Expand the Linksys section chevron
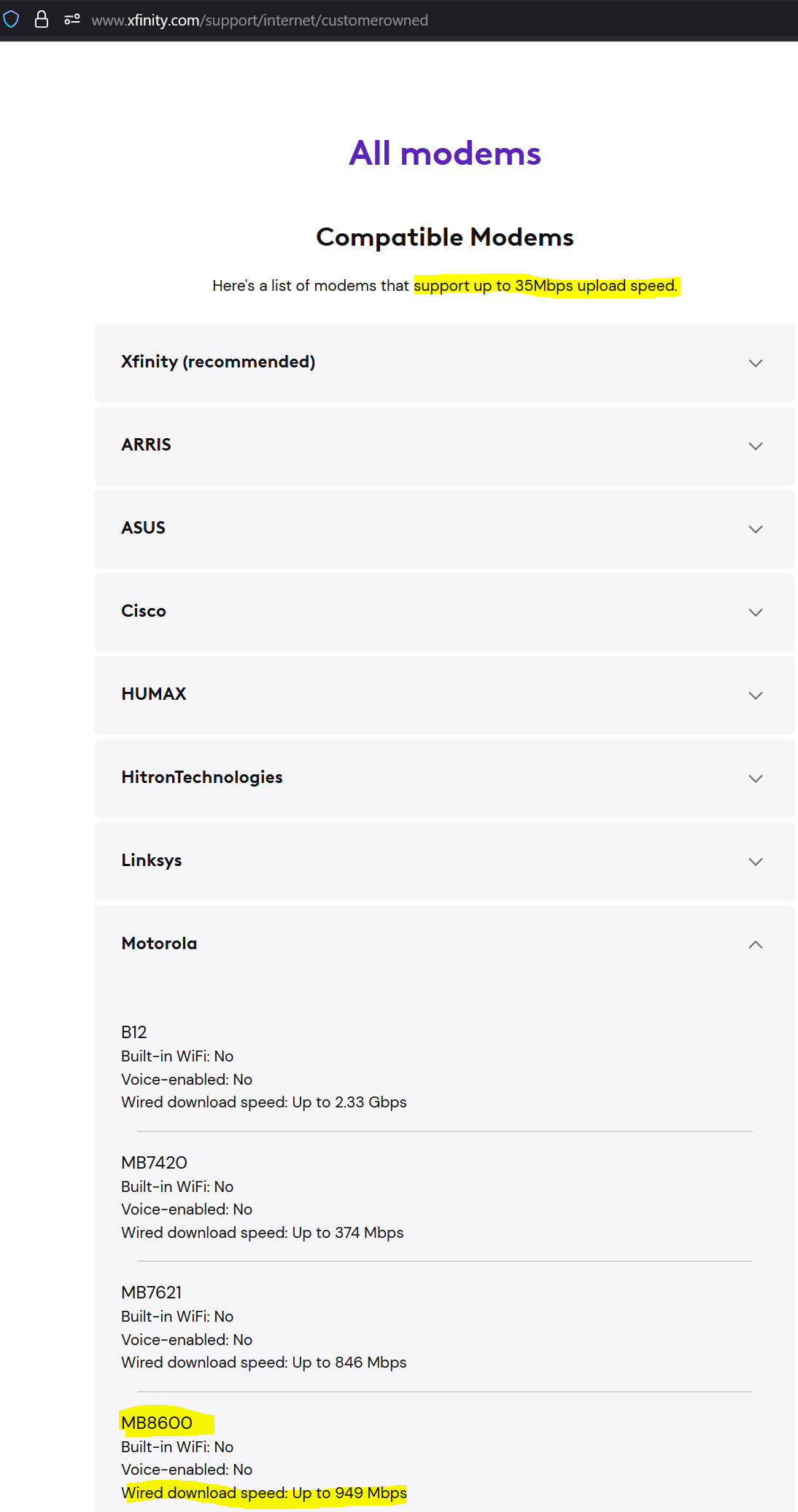This screenshot has width=798, height=1512. (x=756, y=862)
